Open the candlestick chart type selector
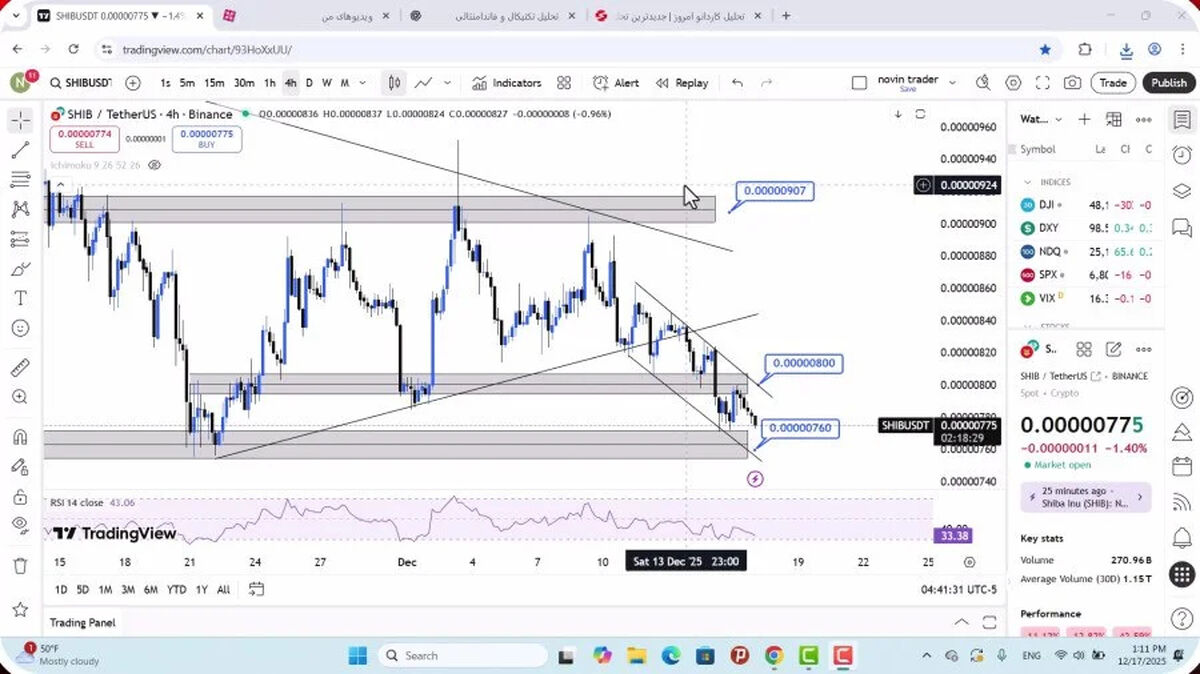The height and width of the screenshot is (674, 1200). pyautogui.click(x=395, y=83)
